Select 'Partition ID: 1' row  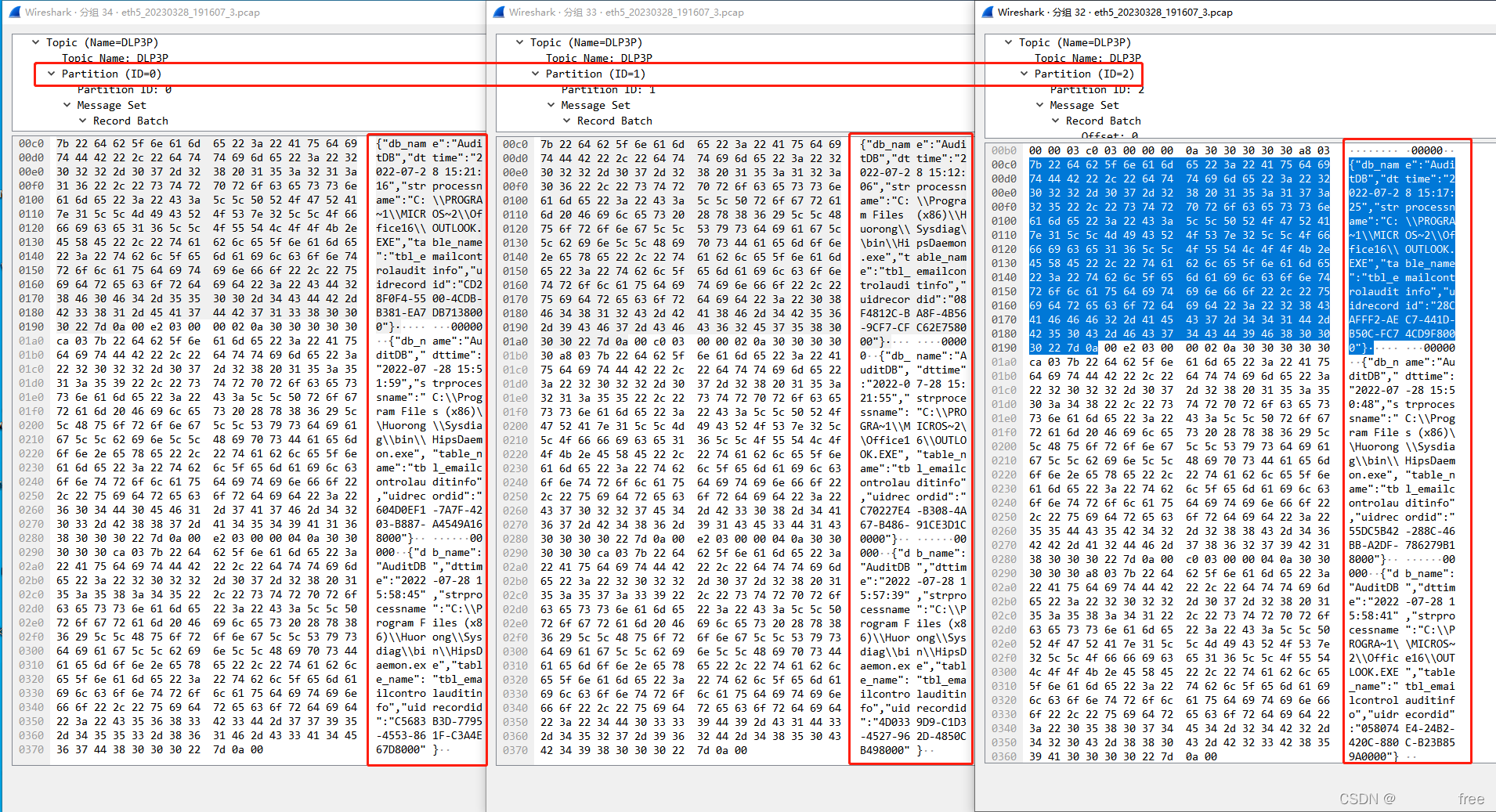coord(609,89)
